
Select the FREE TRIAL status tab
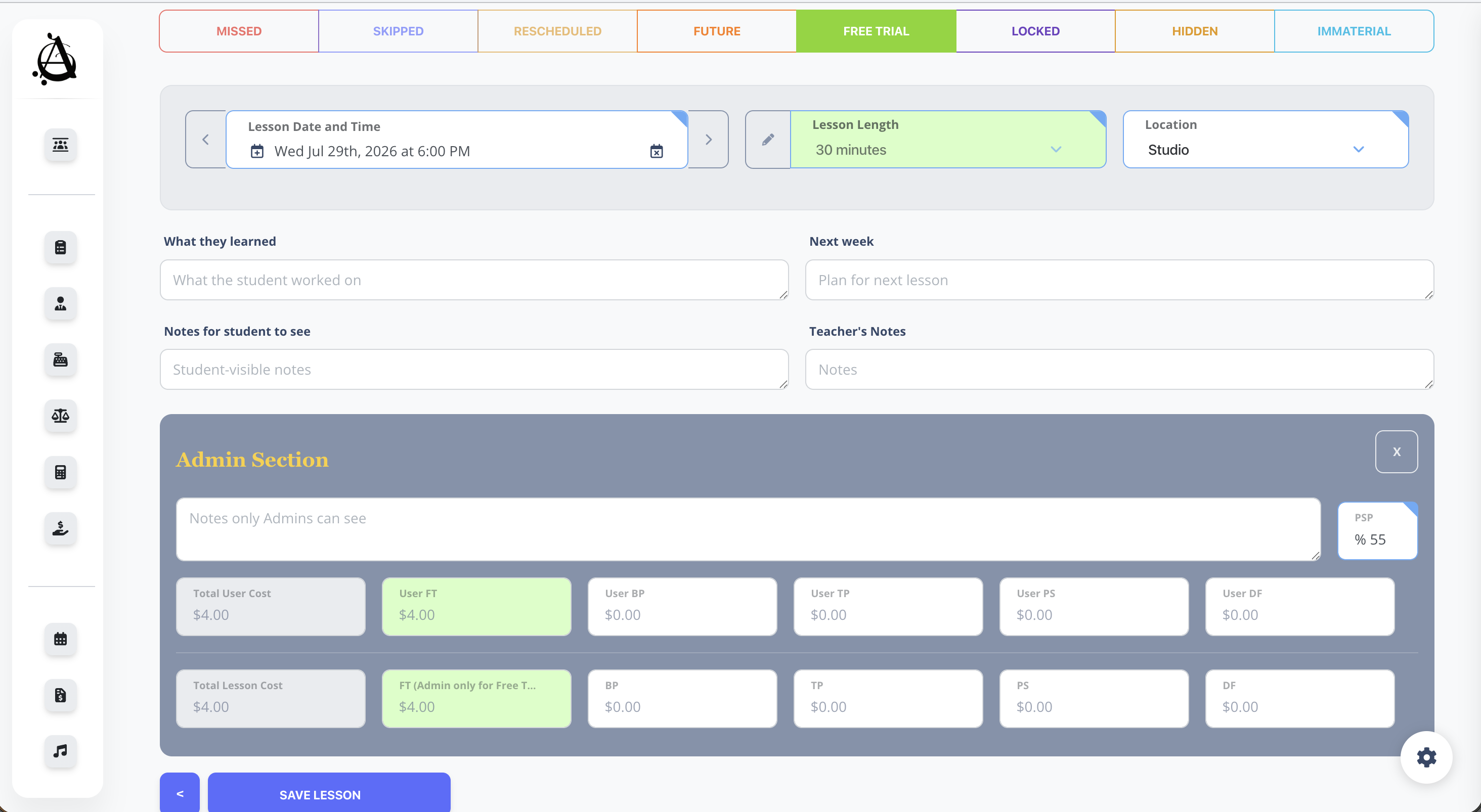pyautogui.click(x=876, y=31)
